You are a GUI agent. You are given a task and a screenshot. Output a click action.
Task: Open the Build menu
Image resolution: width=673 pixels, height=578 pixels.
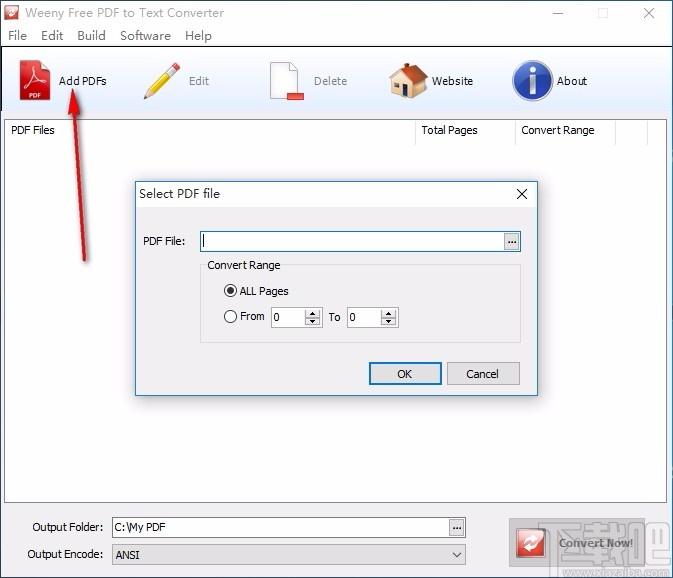pyautogui.click(x=91, y=36)
